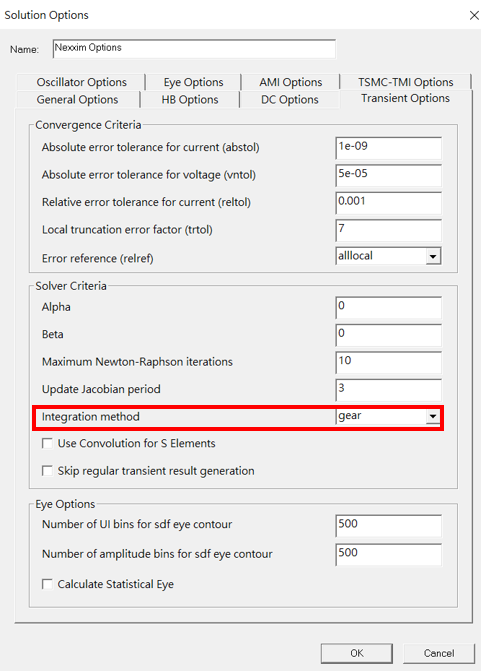Enable Use Convolution for S Elements

click(47, 443)
